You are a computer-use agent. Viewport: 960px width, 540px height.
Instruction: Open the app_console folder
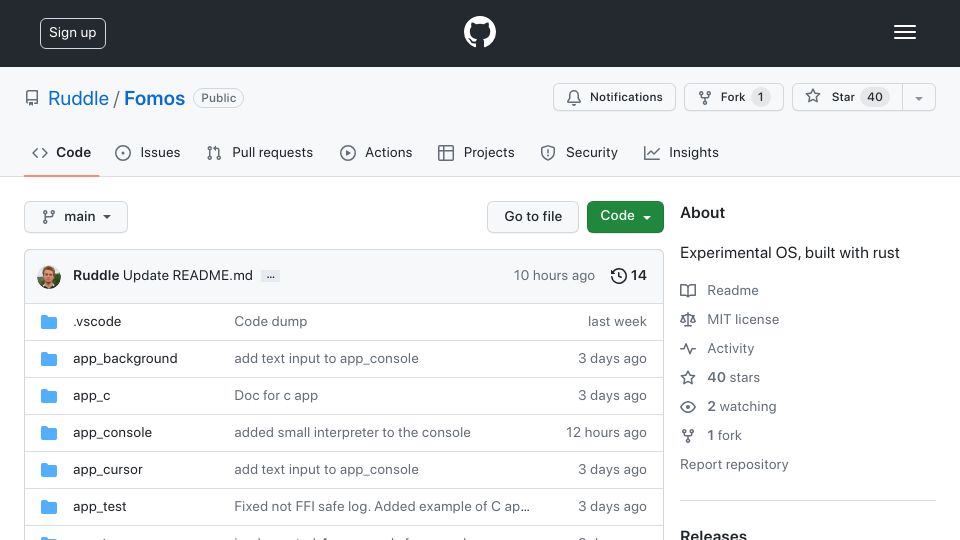pyautogui.click(x=113, y=432)
